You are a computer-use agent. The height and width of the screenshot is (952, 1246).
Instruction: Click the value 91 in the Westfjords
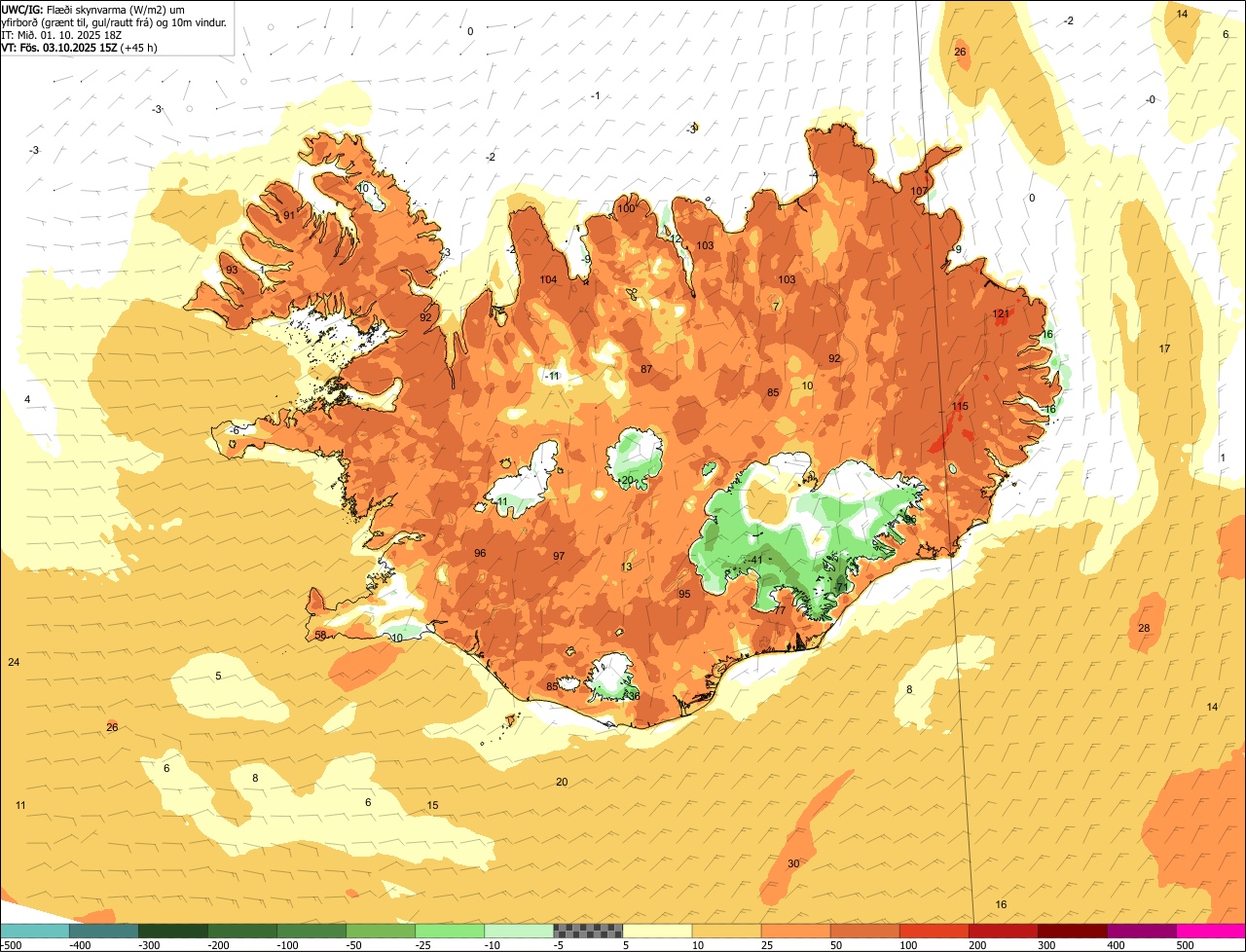(289, 215)
